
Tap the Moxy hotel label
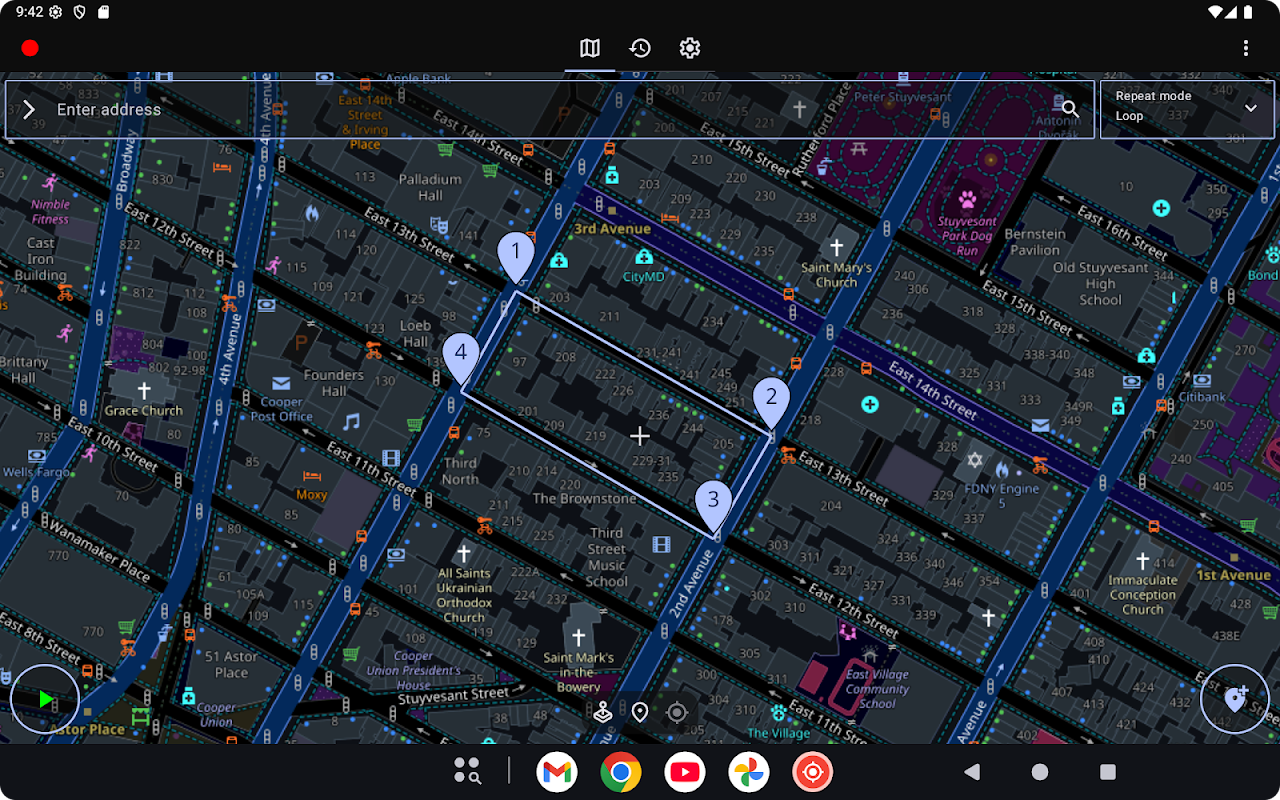pos(312,495)
